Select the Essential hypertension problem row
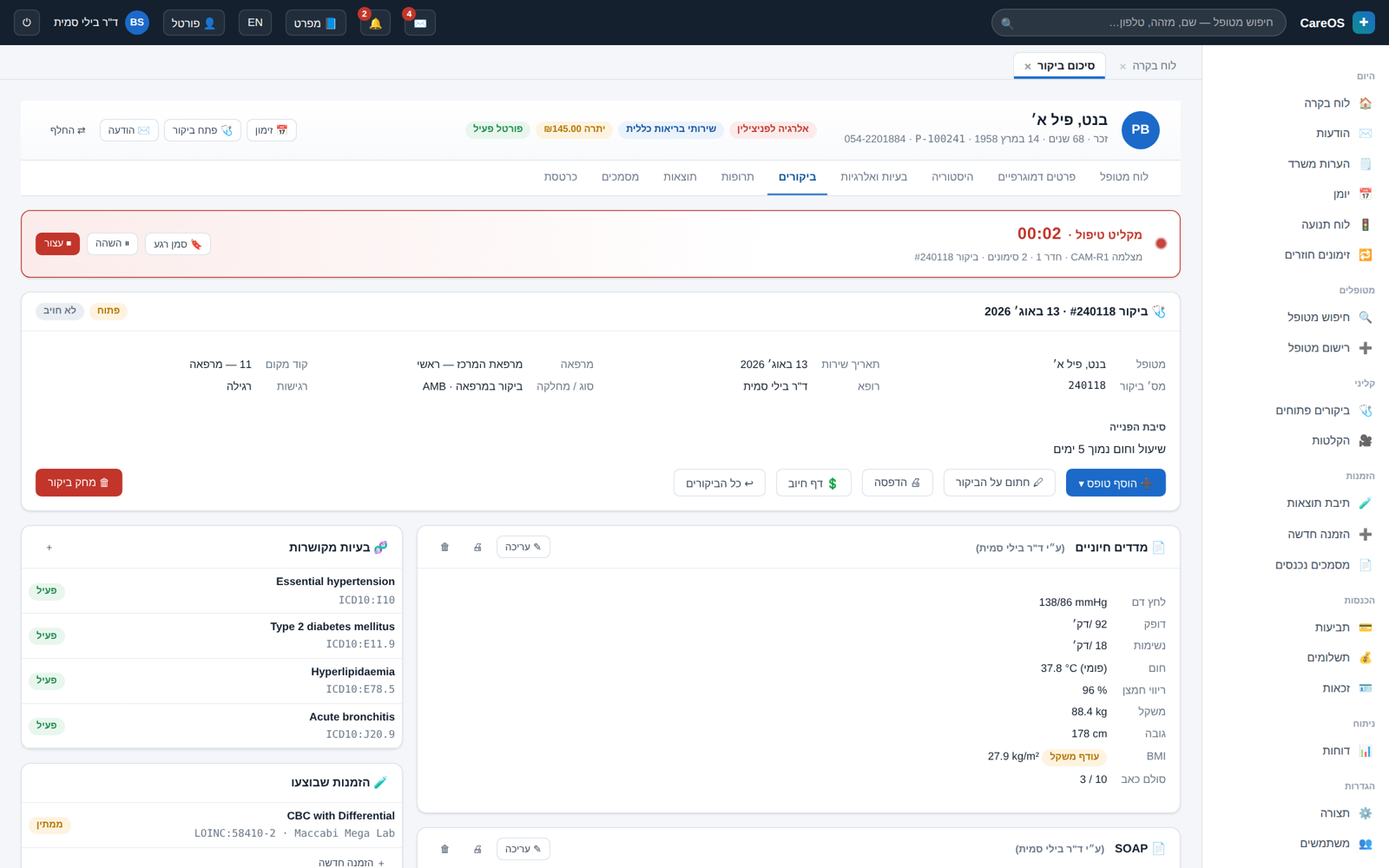The height and width of the screenshot is (868, 1389). tap(212, 591)
